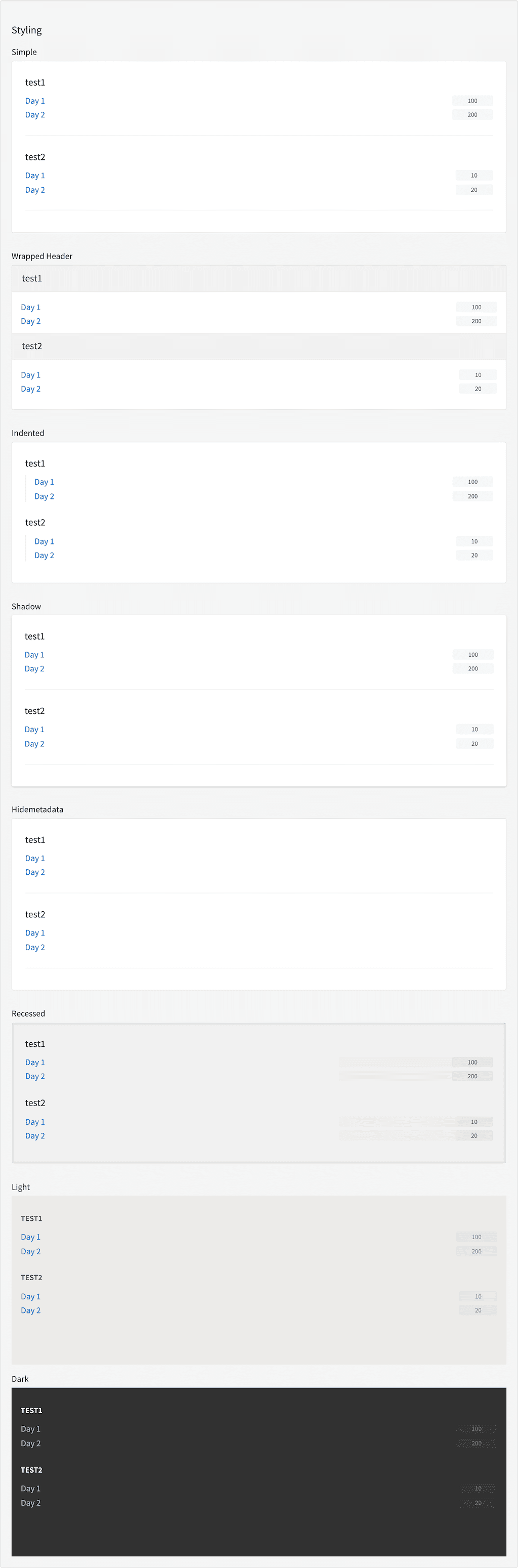Image resolution: width=518 pixels, height=1568 pixels.
Task: Click the 100 badge in Indented section
Action: [x=473, y=482]
